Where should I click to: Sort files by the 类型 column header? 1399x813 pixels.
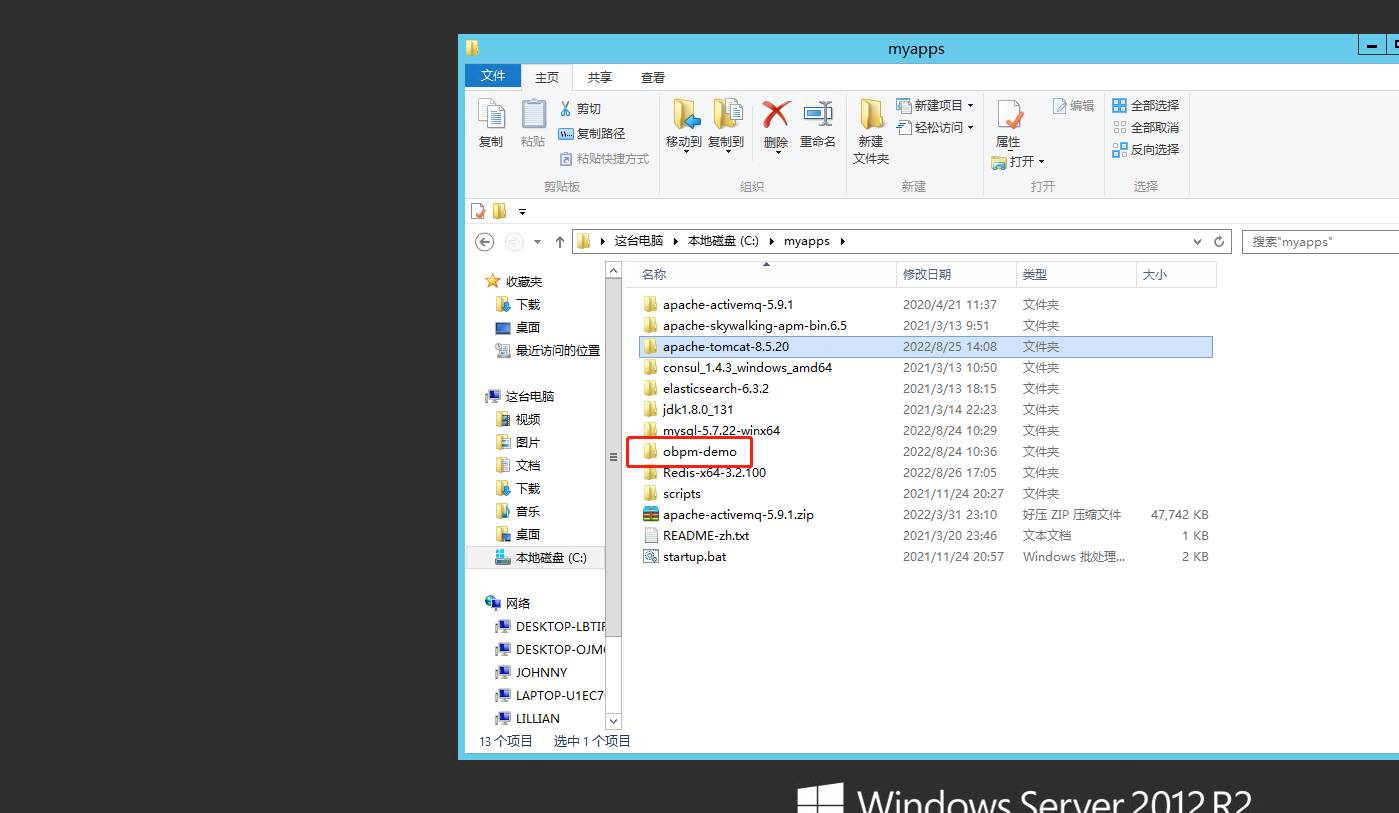pyautogui.click(x=1077, y=274)
